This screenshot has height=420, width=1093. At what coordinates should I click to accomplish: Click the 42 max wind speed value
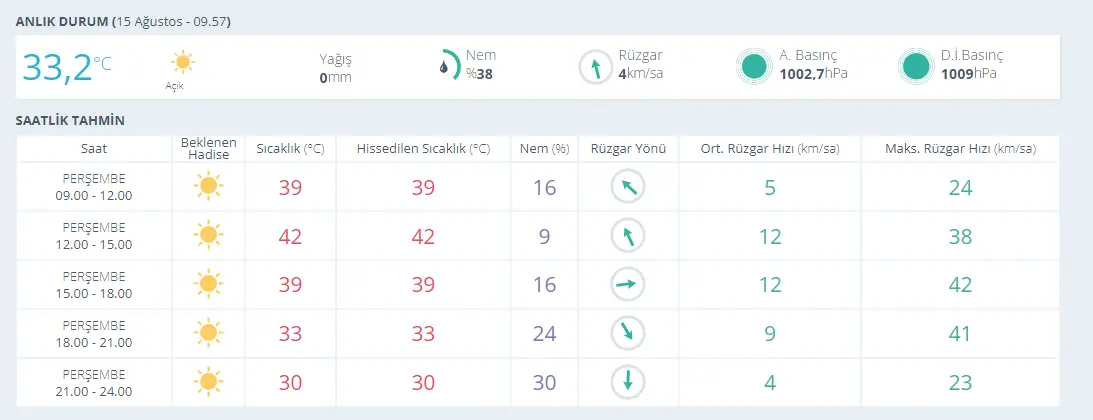[960, 285]
